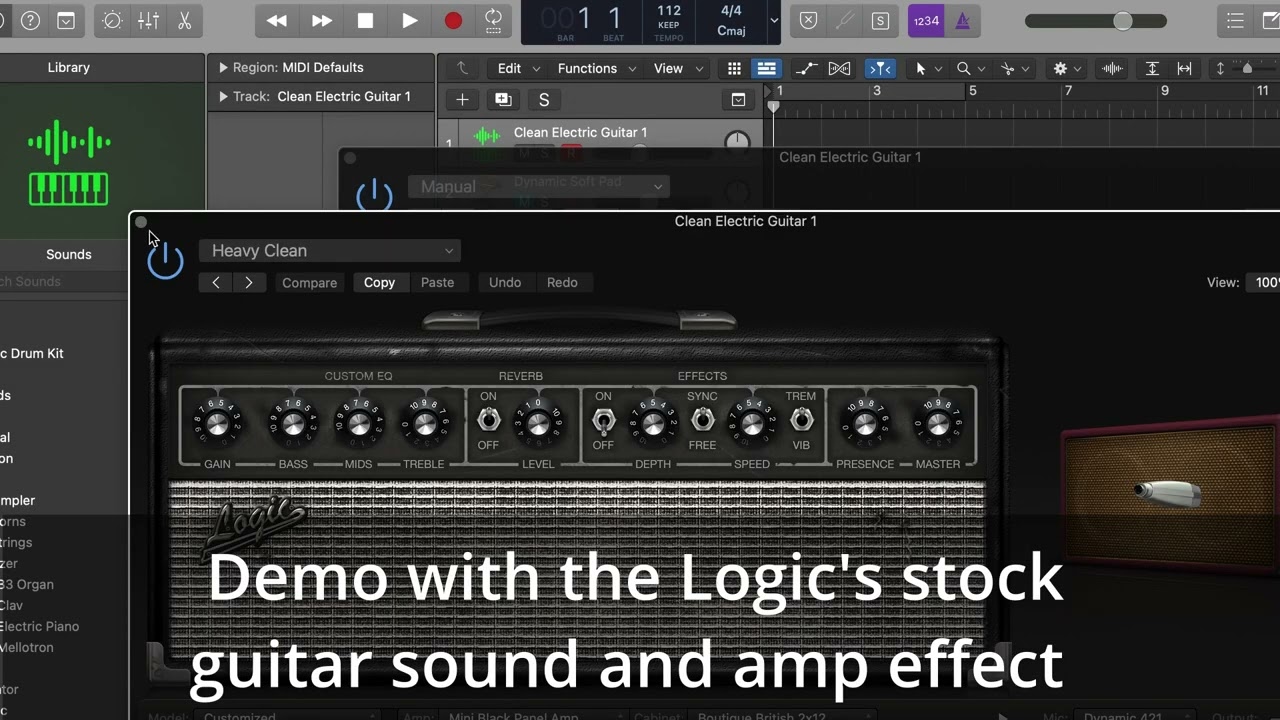Open the Editors scissors icon

pyautogui.click(x=184, y=20)
